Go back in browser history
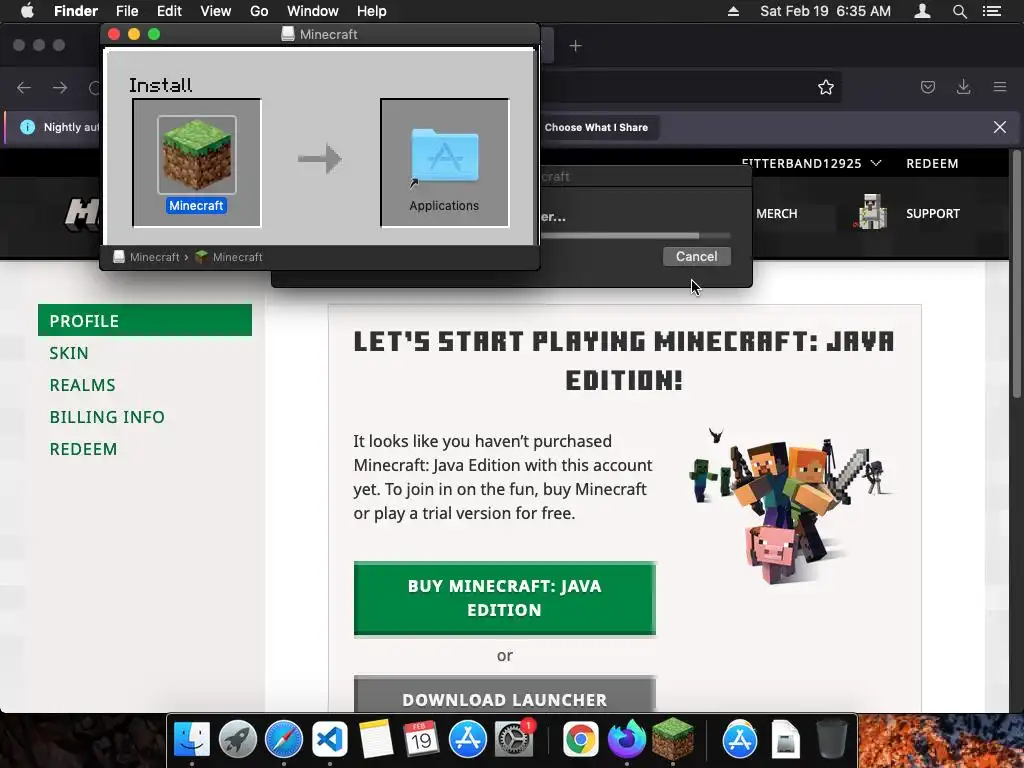Image resolution: width=1024 pixels, height=768 pixels. pos(24,88)
